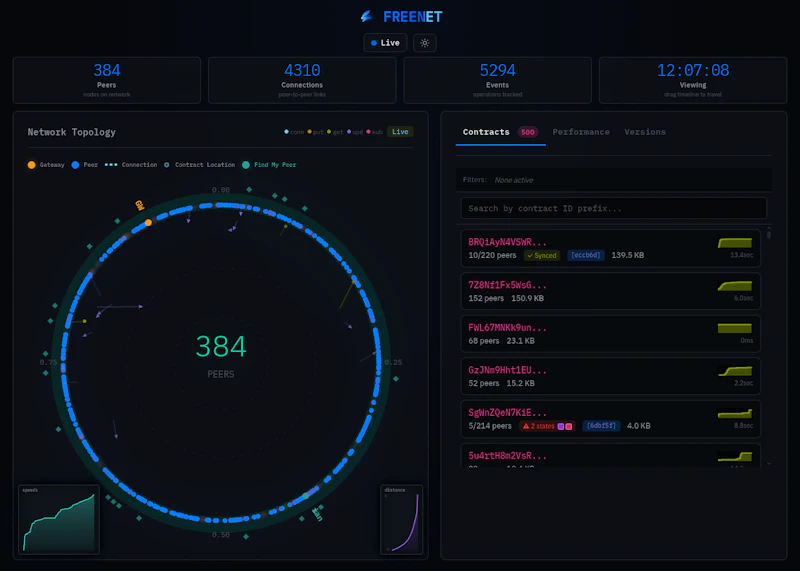Select the BRQiAyN4VSWR... contract

pyautogui.click(x=610, y=249)
